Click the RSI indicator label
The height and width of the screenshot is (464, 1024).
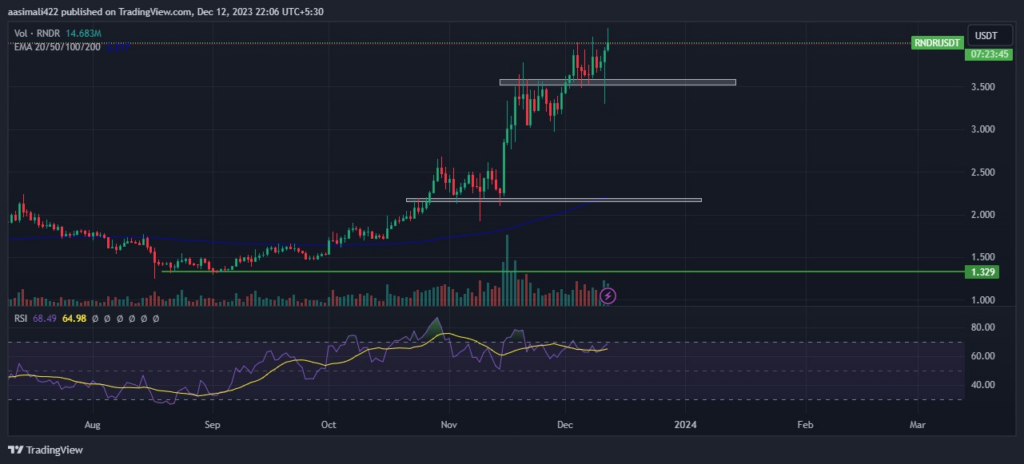click(21, 318)
